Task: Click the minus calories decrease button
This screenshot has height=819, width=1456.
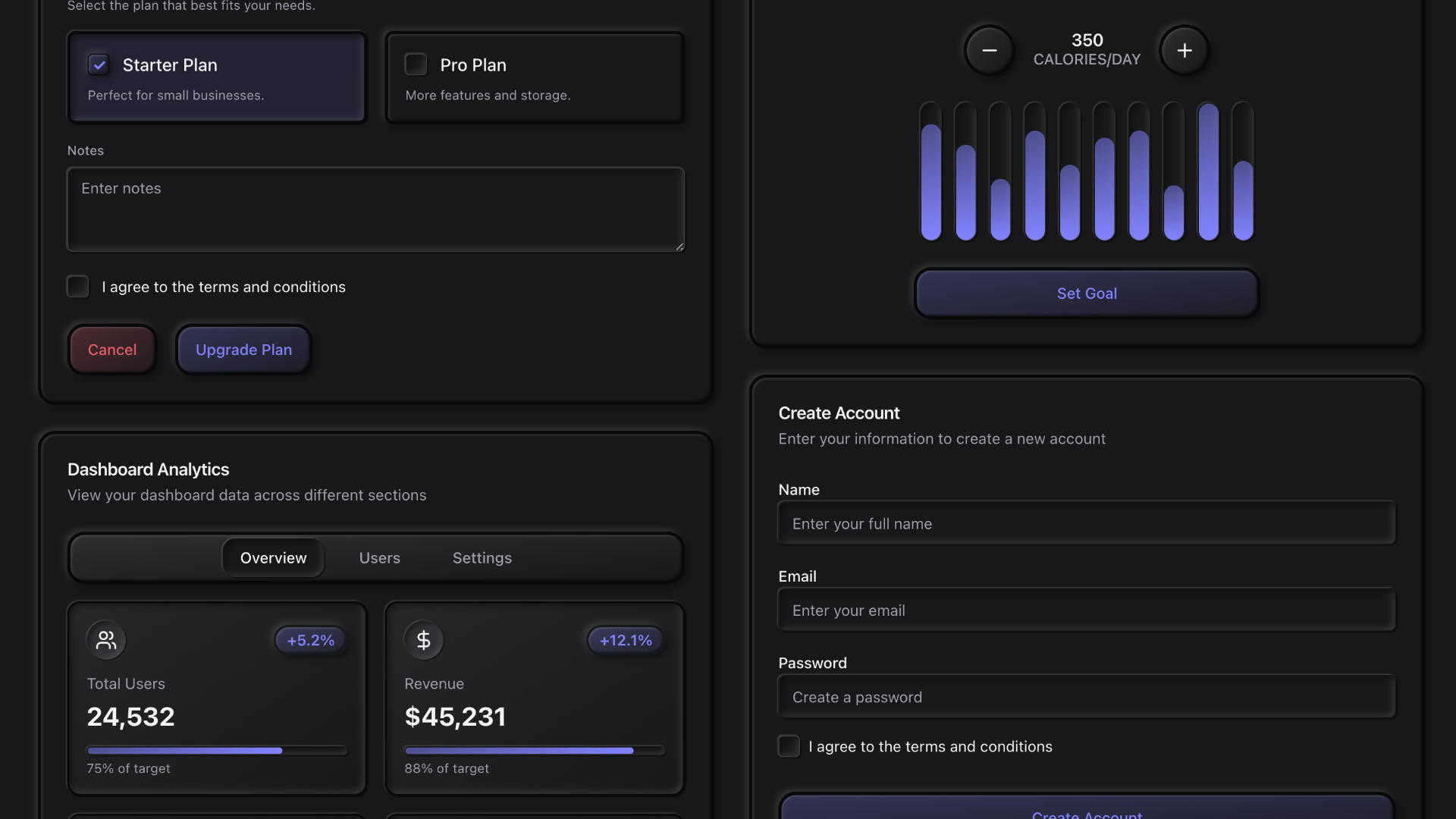Action: pyautogui.click(x=989, y=51)
